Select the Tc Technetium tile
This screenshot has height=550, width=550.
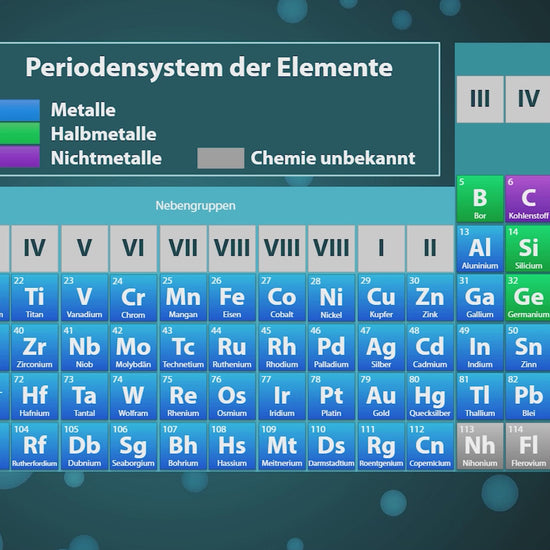tap(183, 347)
